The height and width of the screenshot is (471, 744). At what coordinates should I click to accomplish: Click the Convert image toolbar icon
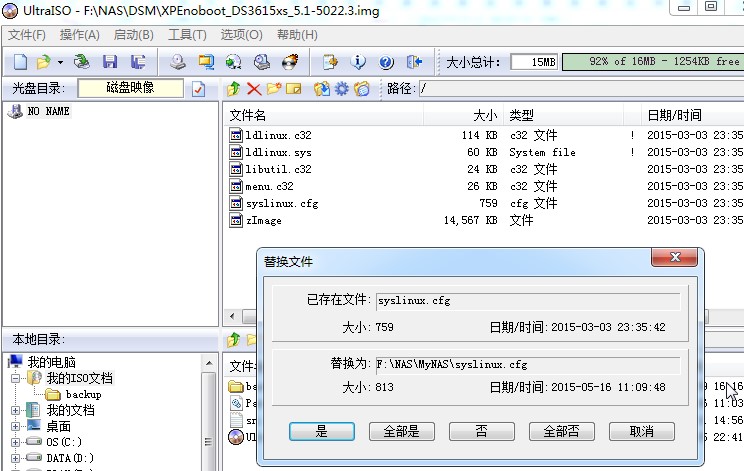pyautogui.click(x=233, y=62)
